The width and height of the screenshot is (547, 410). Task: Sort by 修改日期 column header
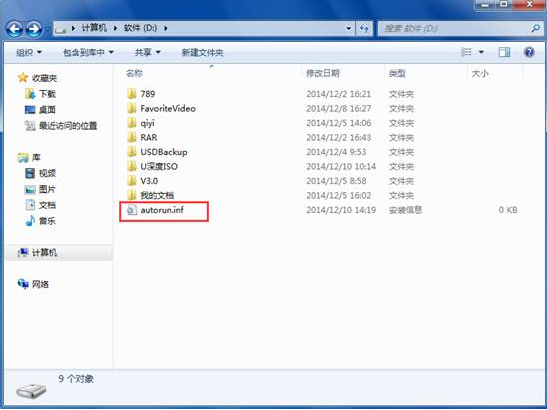(323, 73)
